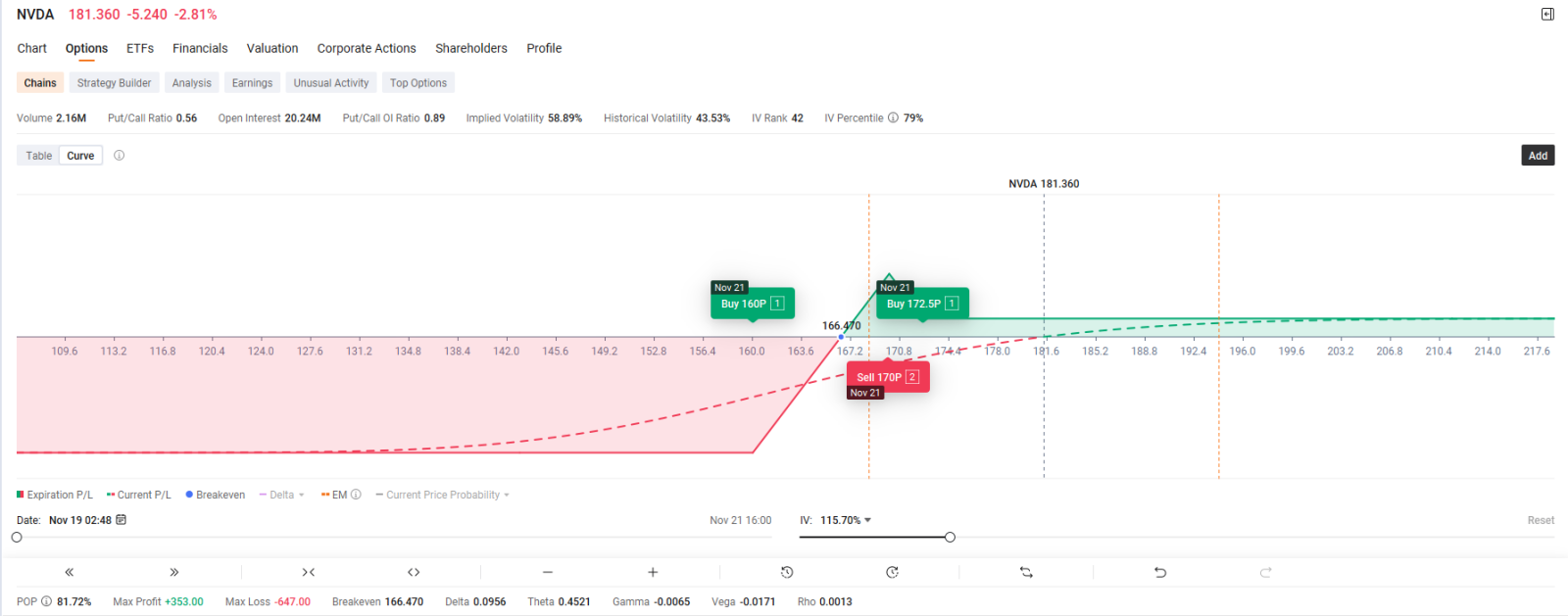Select the Chains sub-tab

[x=40, y=83]
